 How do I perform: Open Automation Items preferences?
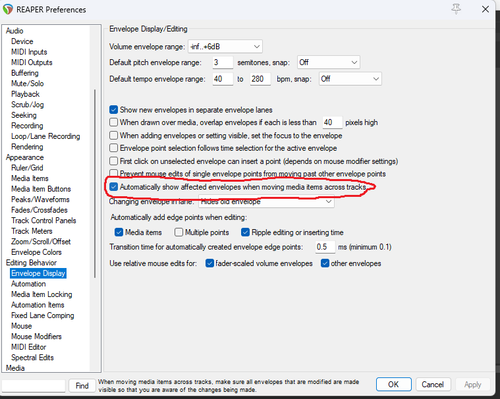pyautogui.click(x=37, y=305)
